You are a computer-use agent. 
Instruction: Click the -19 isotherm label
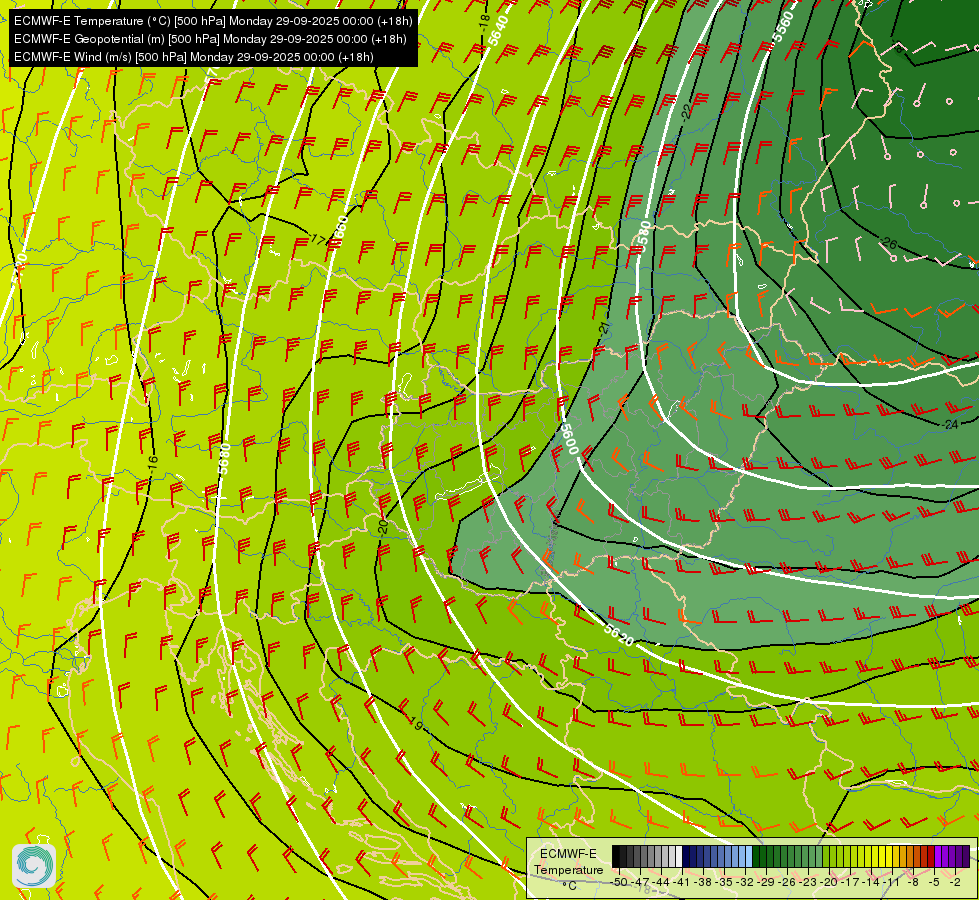416,724
